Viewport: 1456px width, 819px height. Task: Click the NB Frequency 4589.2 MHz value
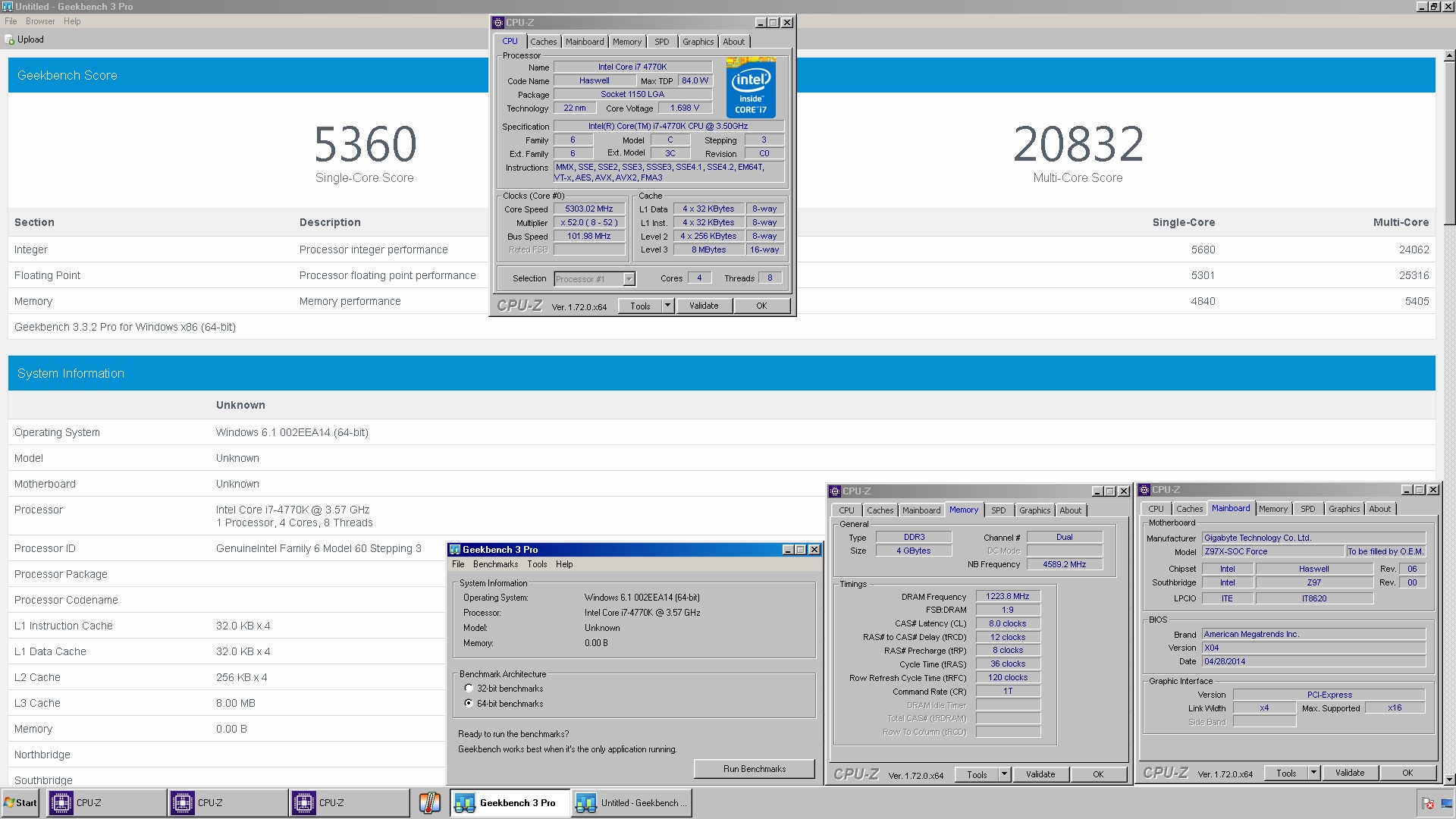click(1065, 564)
